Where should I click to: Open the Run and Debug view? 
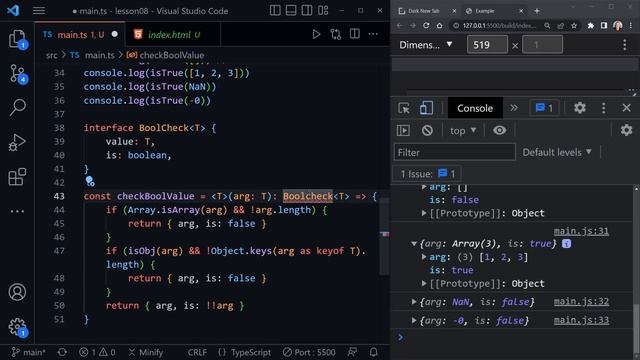pyautogui.click(x=17, y=142)
